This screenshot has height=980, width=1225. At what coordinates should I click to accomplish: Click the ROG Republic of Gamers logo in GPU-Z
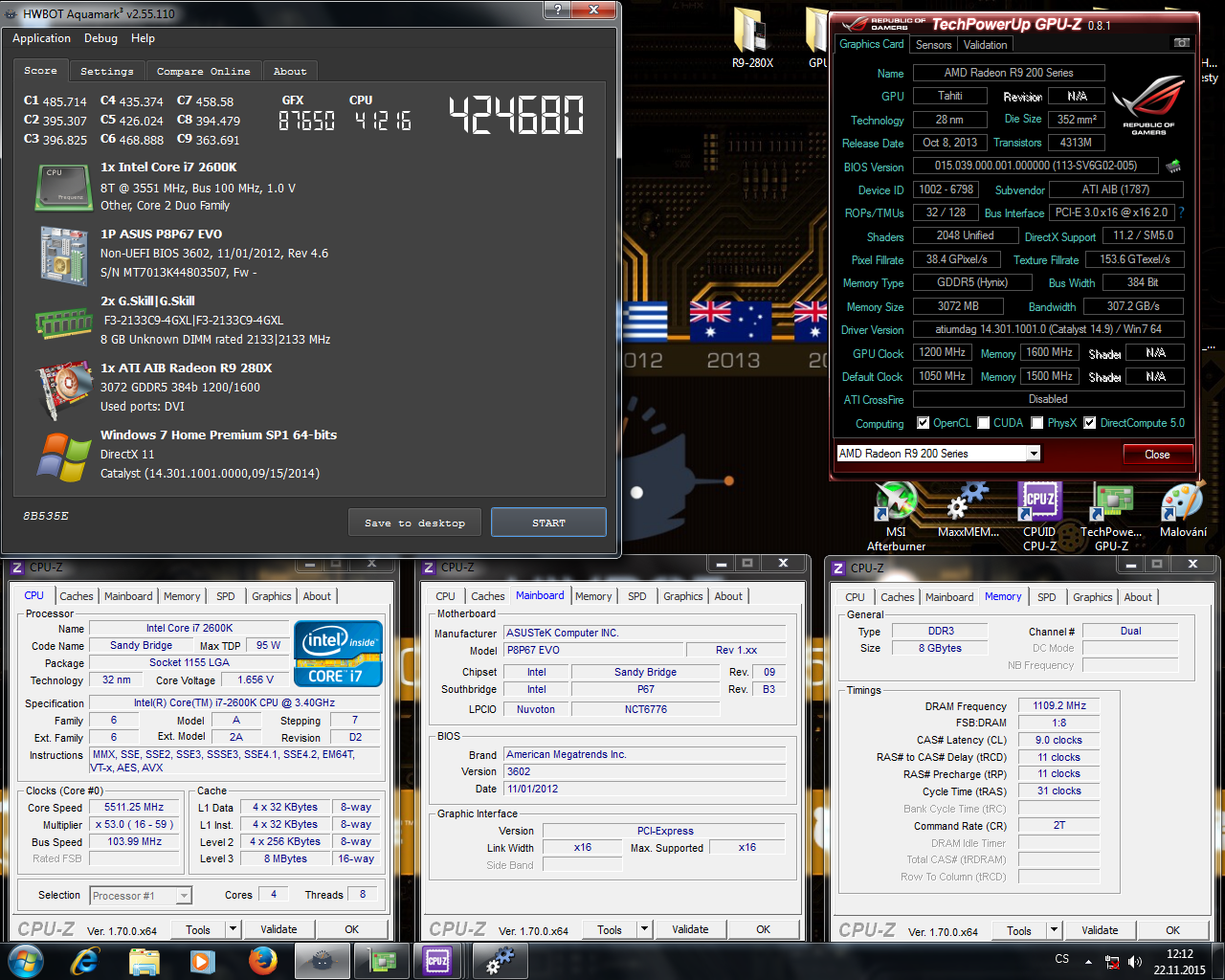(1148, 105)
